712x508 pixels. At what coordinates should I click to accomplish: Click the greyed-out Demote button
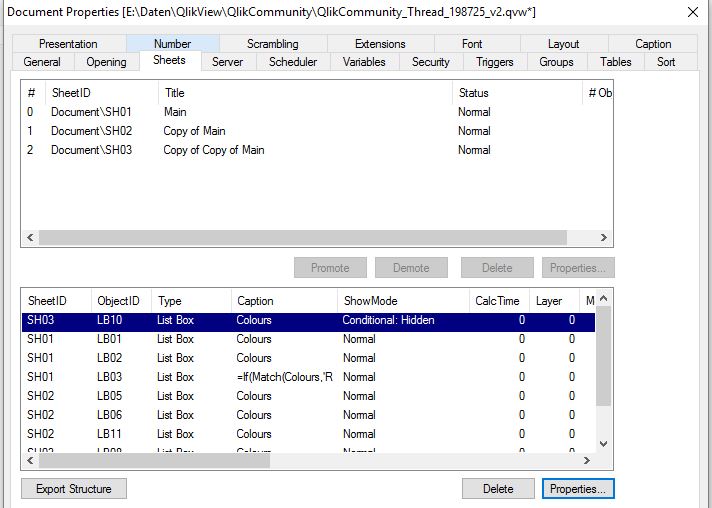click(411, 268)
